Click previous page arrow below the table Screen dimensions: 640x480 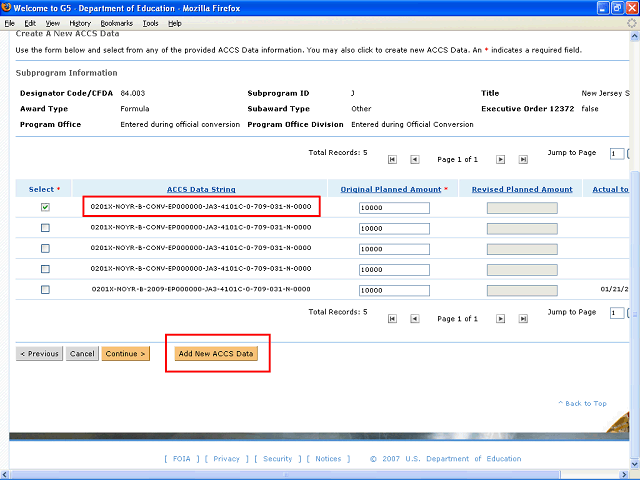tap(414, 319)
